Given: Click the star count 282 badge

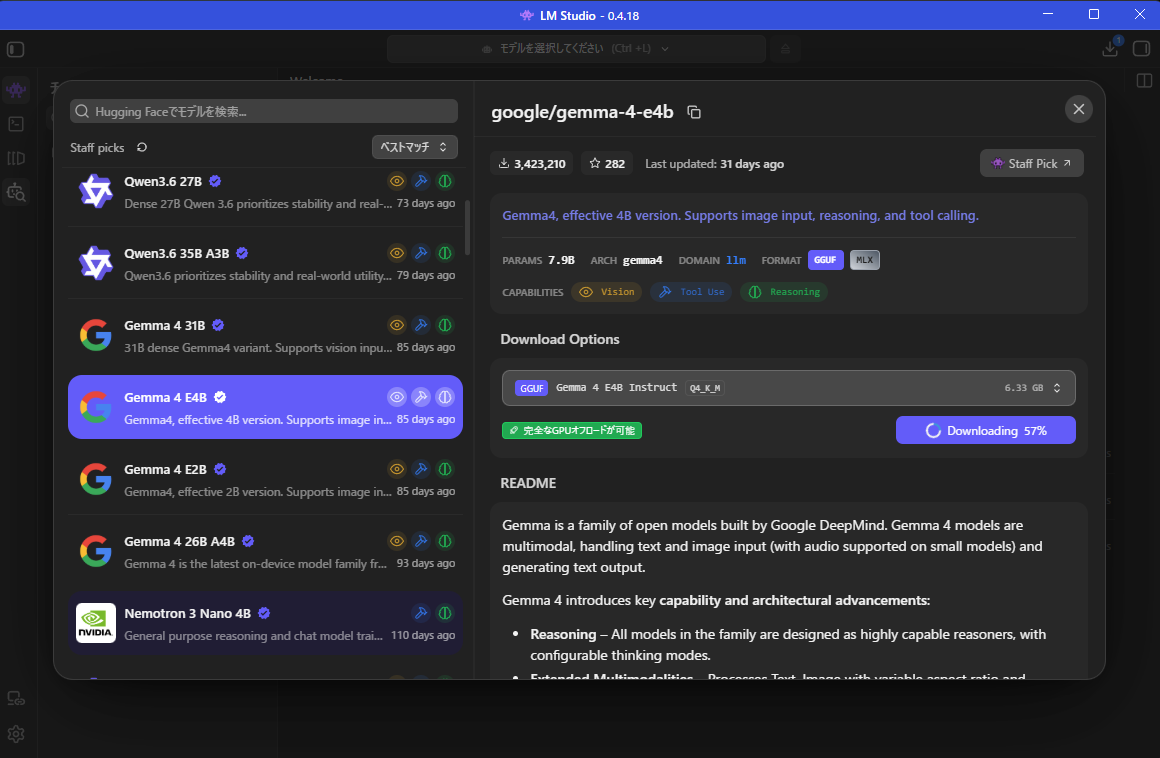Looking at the screenshot, I should 607,163.
